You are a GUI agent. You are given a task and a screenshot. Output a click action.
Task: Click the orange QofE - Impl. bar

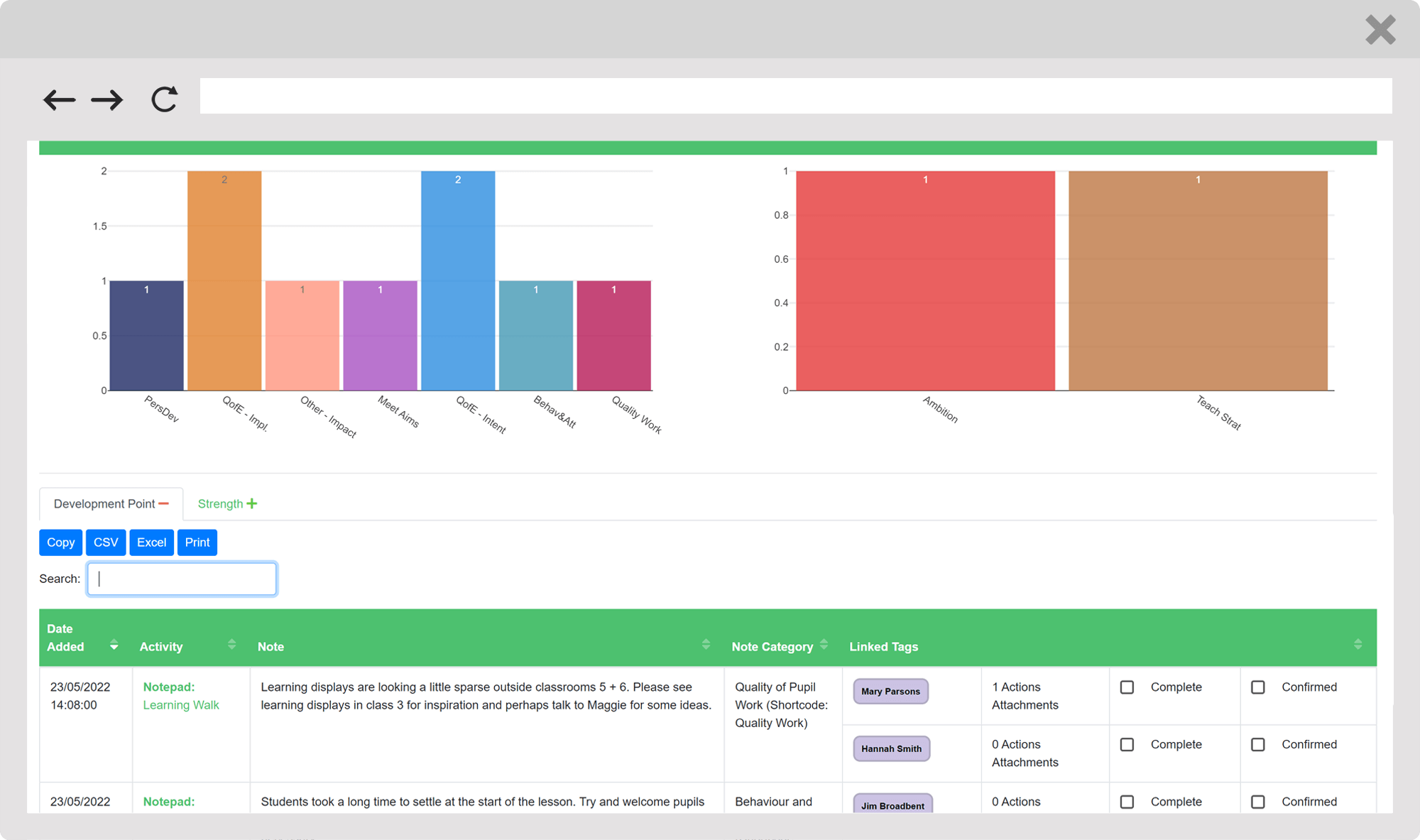click(224, 280)
